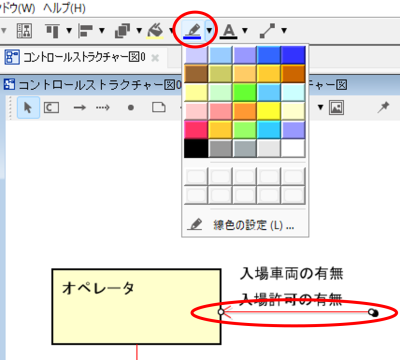
Task: Pick the light blue swatch in the first row
Action: [220, 55]
